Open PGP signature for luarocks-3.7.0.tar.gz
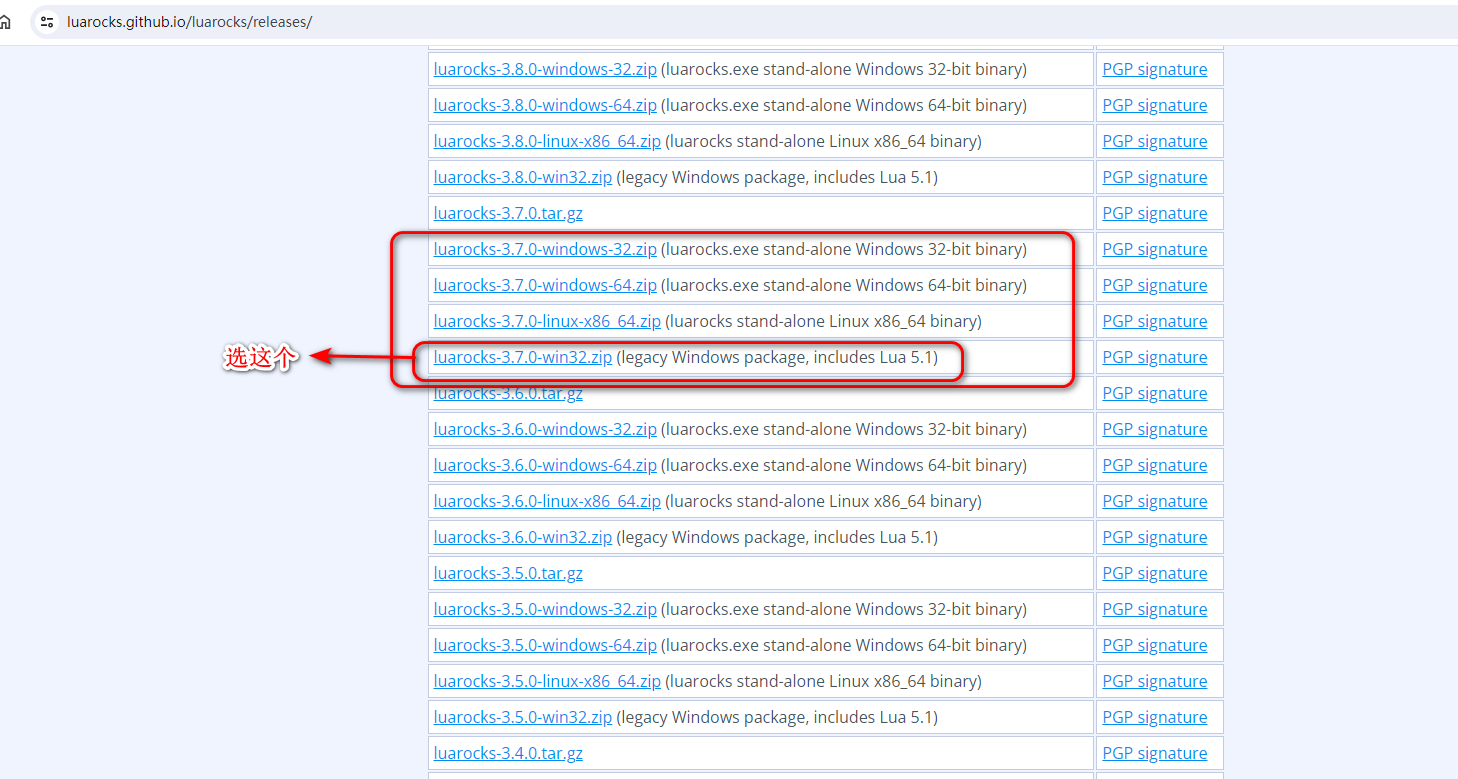The width and height of the screenshot is (1458, 779). pyautogui.click(x=1155, y=213)
